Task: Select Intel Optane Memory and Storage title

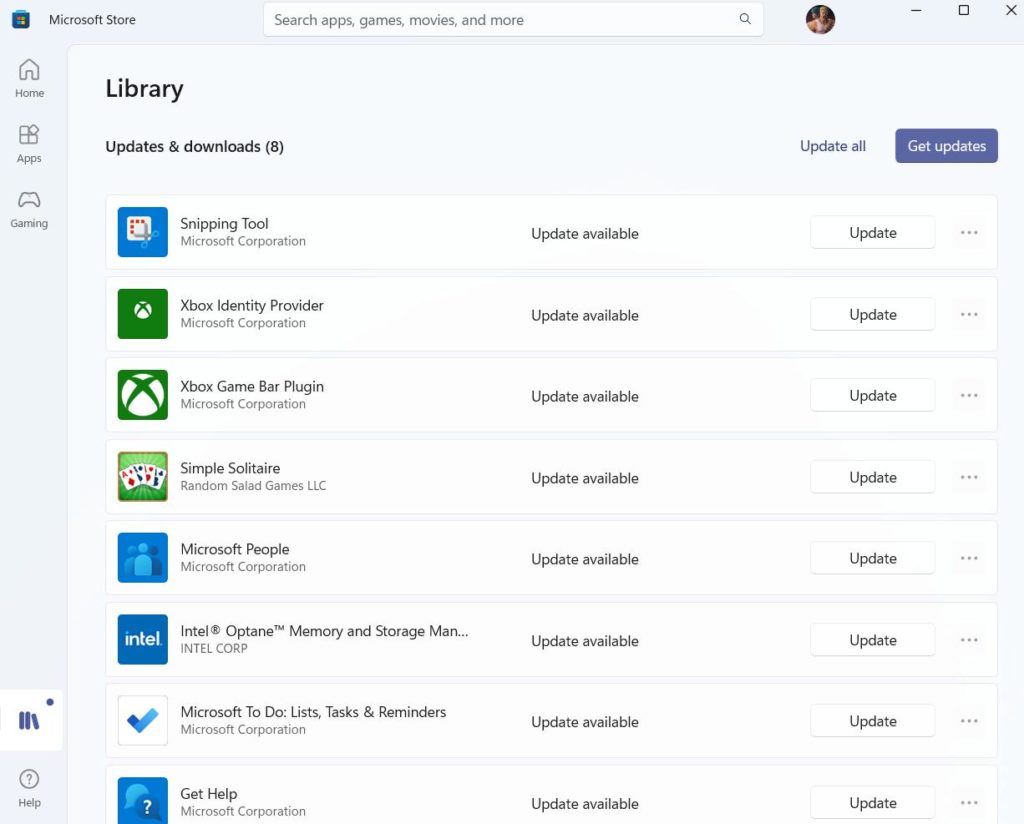Action: pyautogui.click(x=324, y=631)
